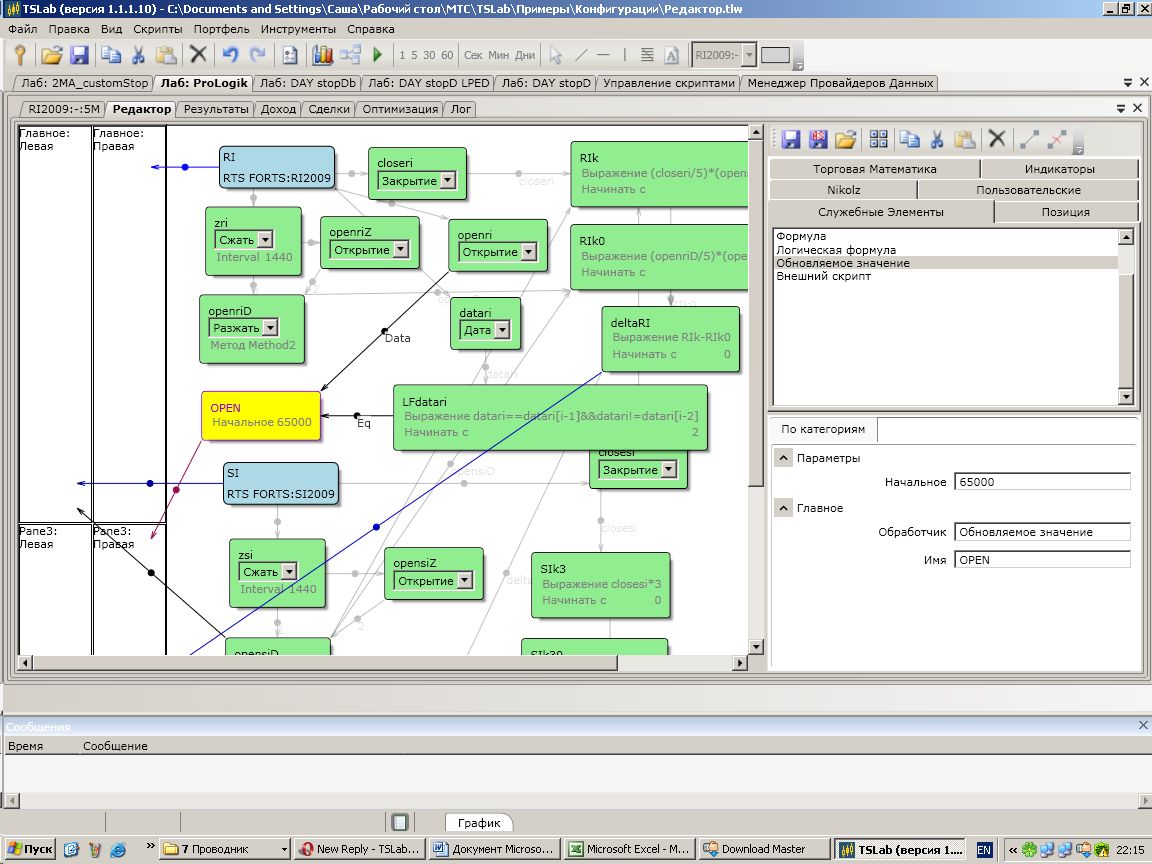This screenshot has width=1152, height=864.
Task: Select the 30 interval toggle
Action: (x=429, y=56)
